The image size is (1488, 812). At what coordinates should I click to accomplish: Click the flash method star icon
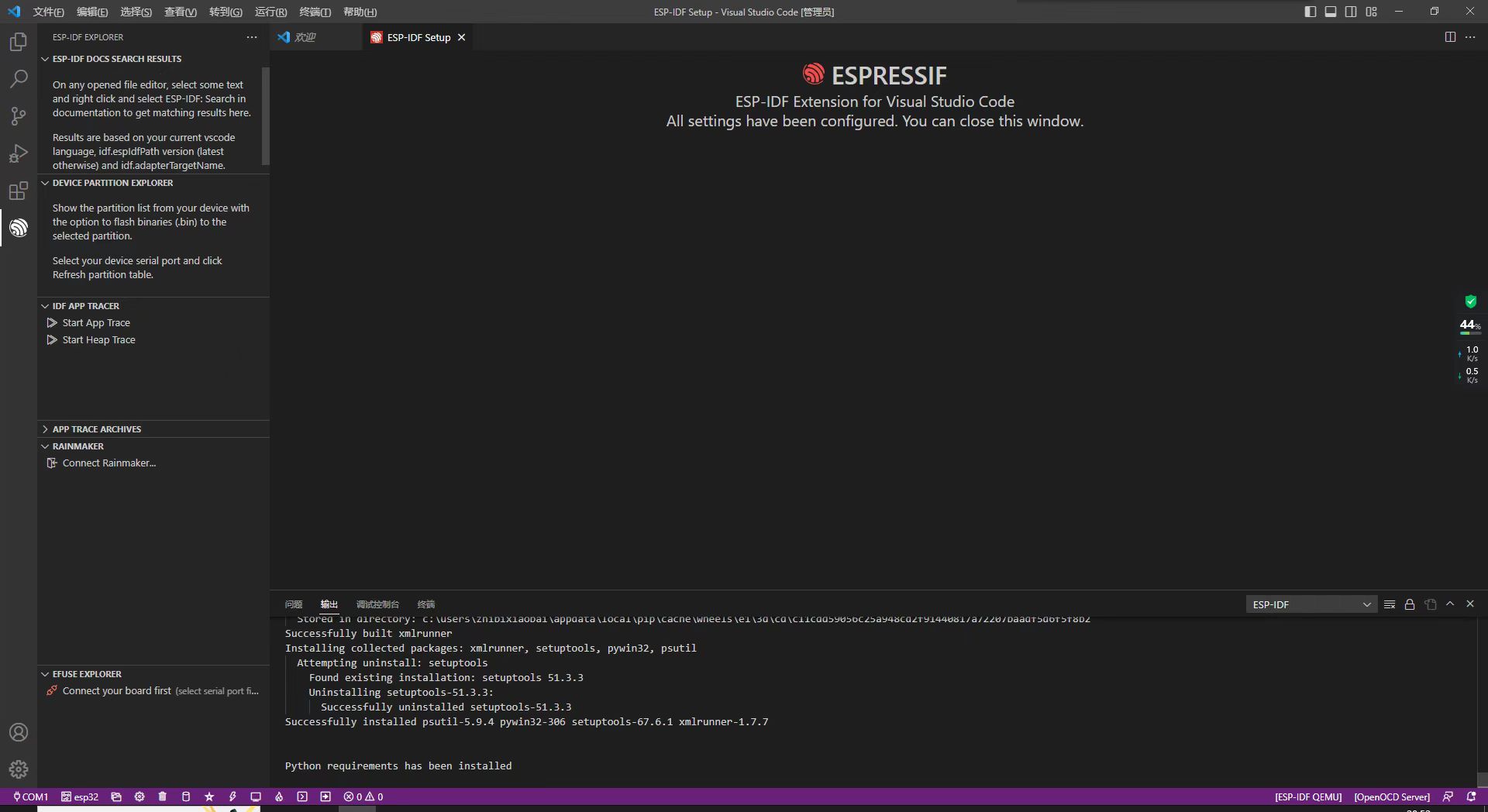tap(209, 797)
